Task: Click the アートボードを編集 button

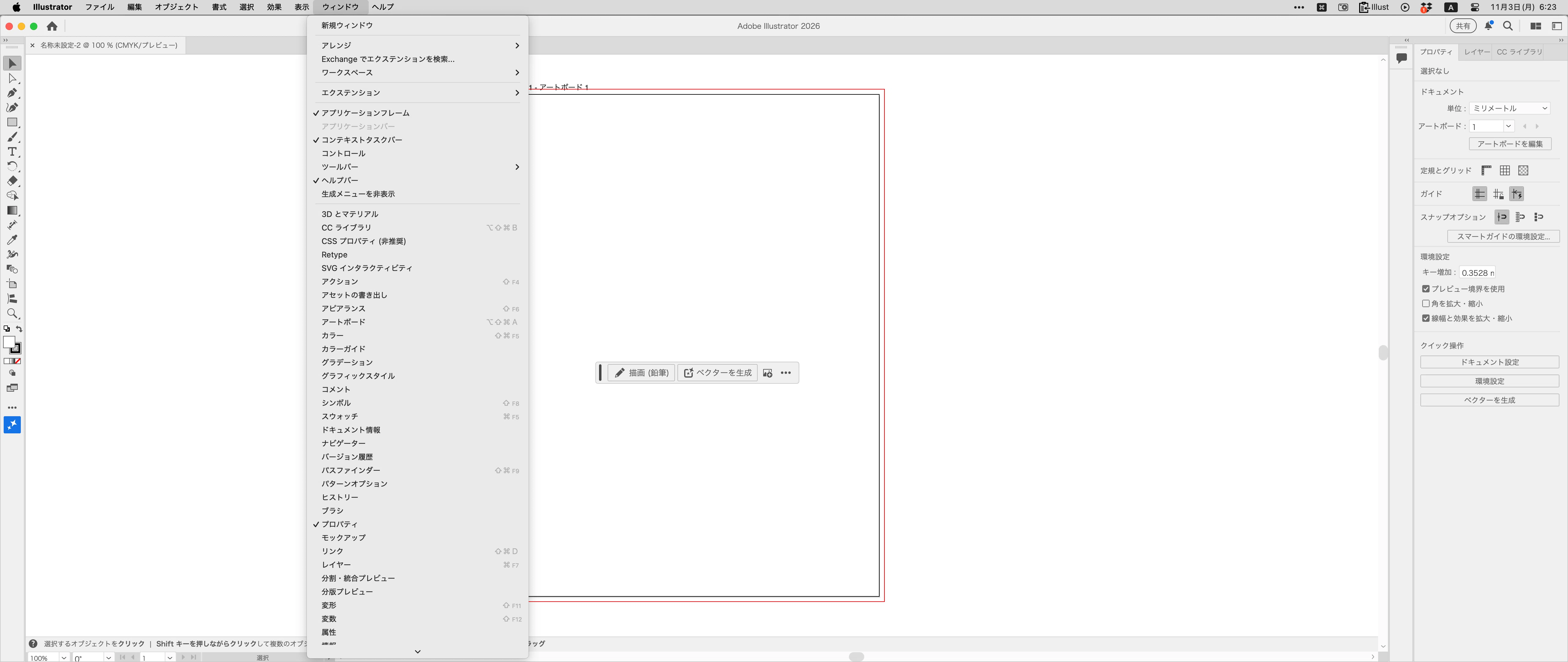Action: pos(1510,144)
